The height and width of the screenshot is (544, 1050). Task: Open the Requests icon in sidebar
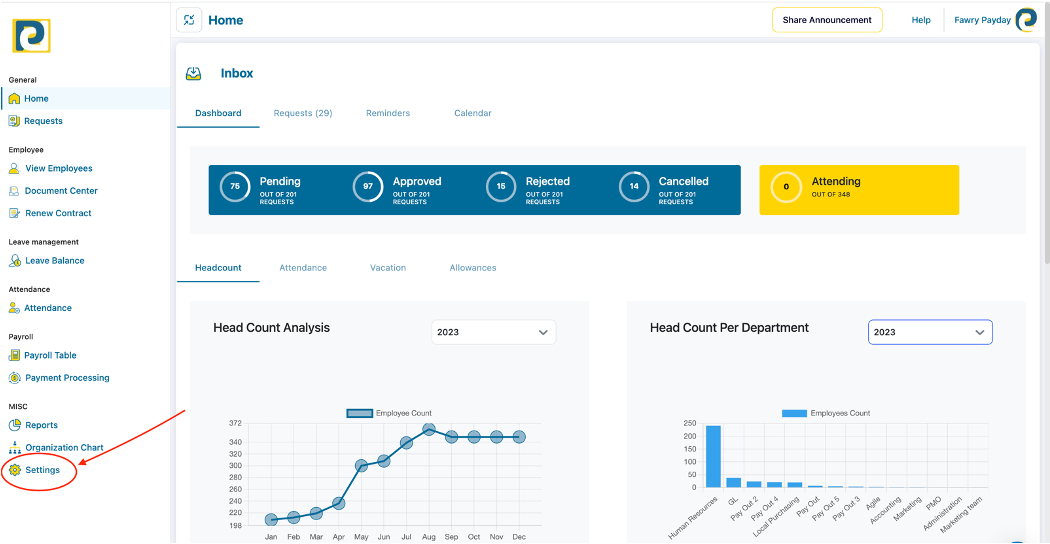click(14, 121)
